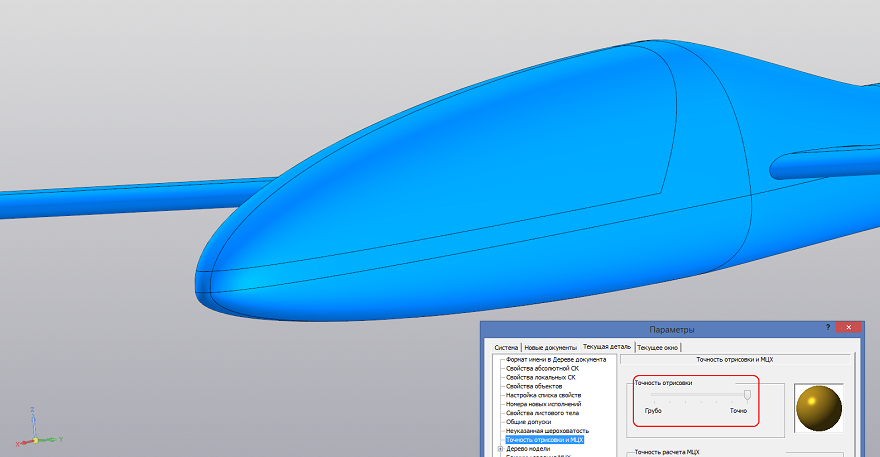Select Неуказанная шероховатость in the tree
The image size is (880, 457).
click(551, 431)
